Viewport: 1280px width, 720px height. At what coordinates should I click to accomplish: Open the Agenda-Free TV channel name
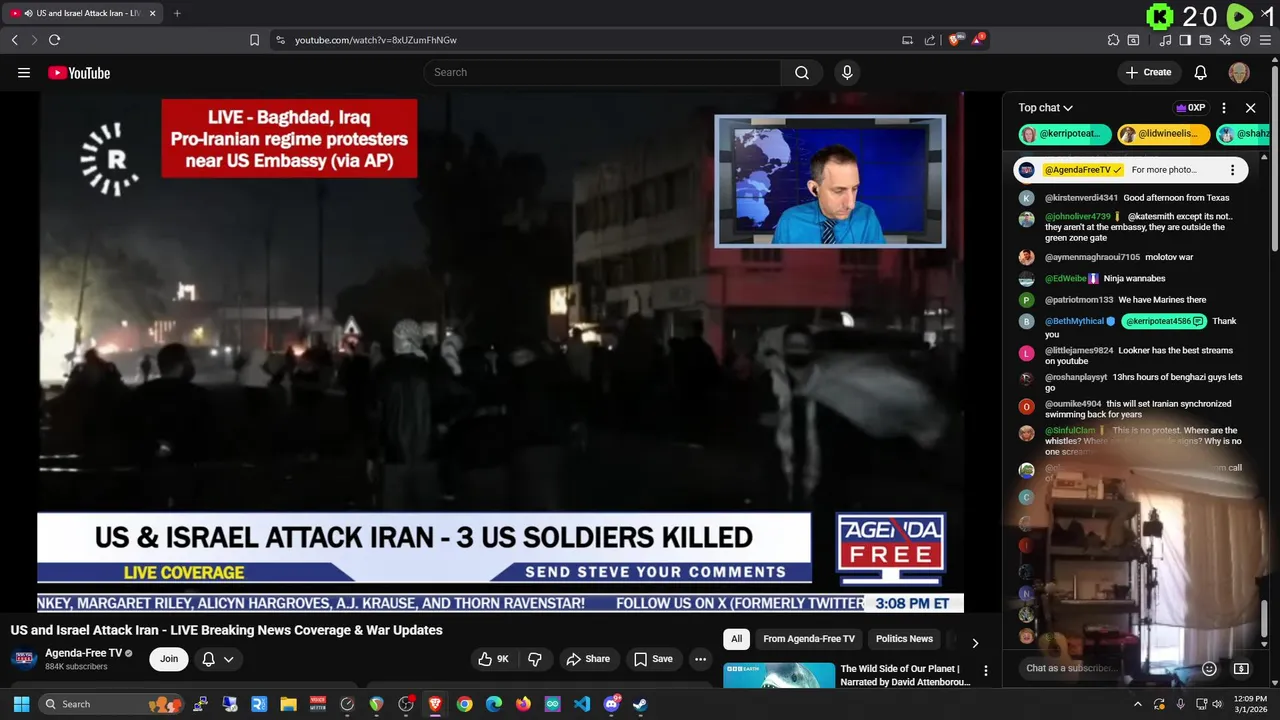[83, 653]
